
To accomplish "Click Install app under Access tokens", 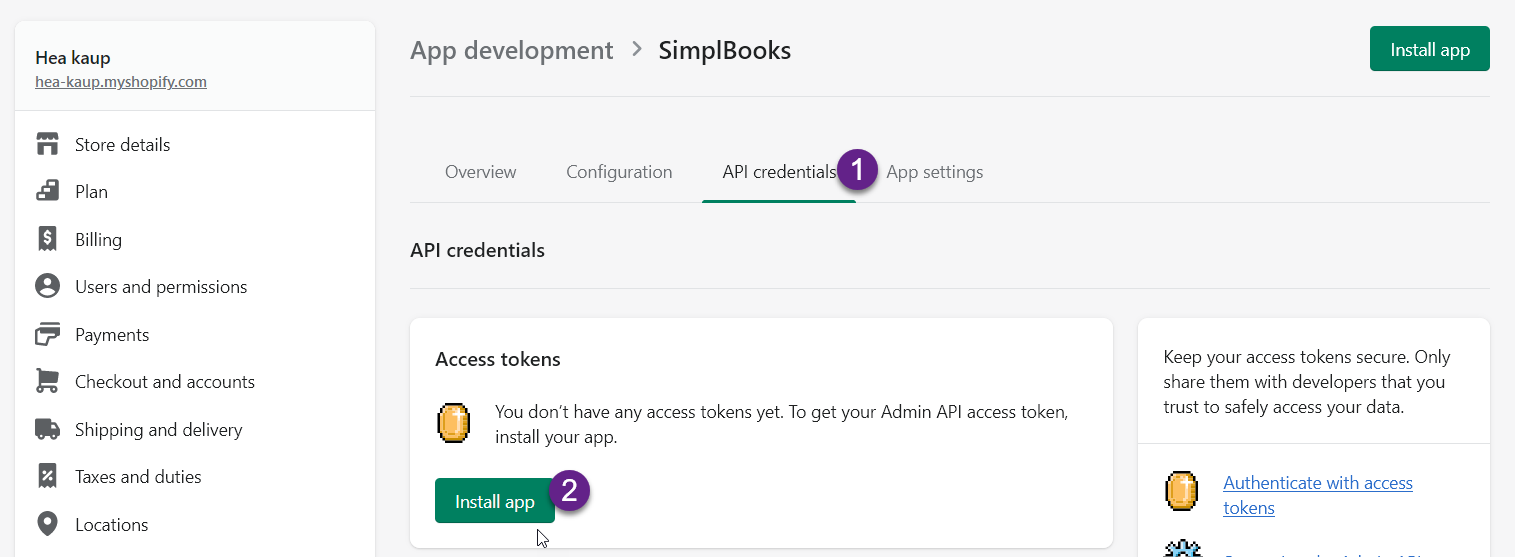I will pos(494,501).
